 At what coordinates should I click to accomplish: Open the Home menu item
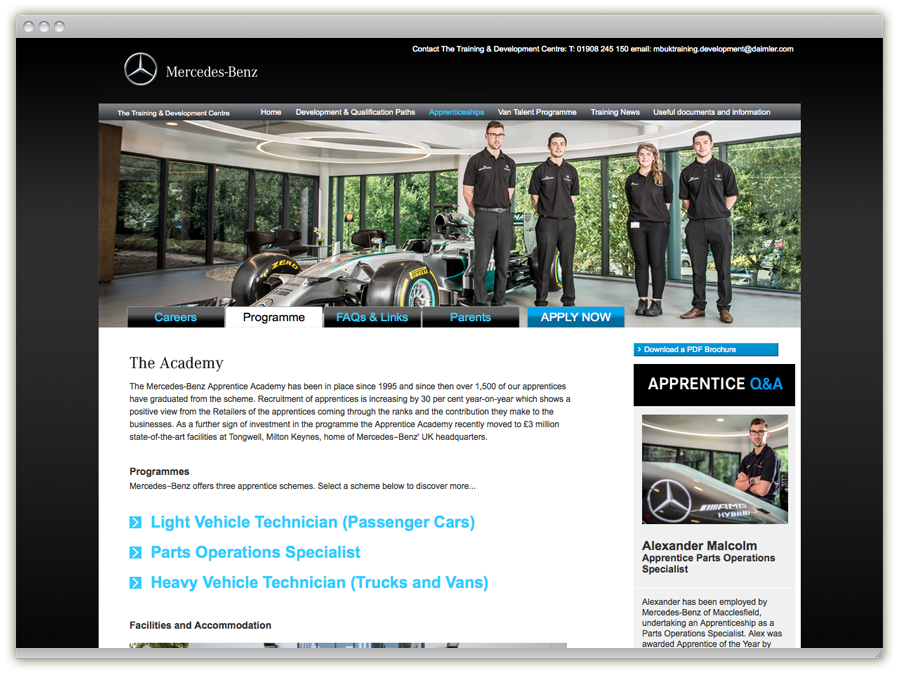(271, 112)
